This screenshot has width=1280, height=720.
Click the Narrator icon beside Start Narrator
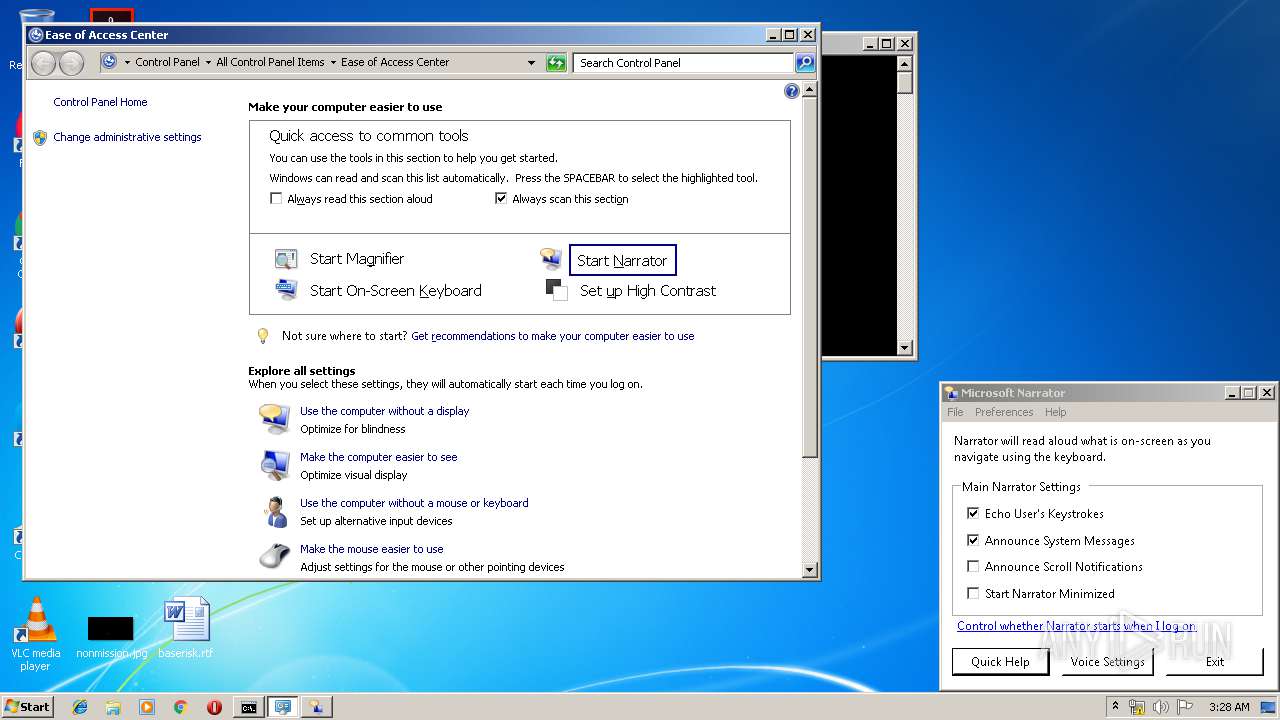coord(551,259)
